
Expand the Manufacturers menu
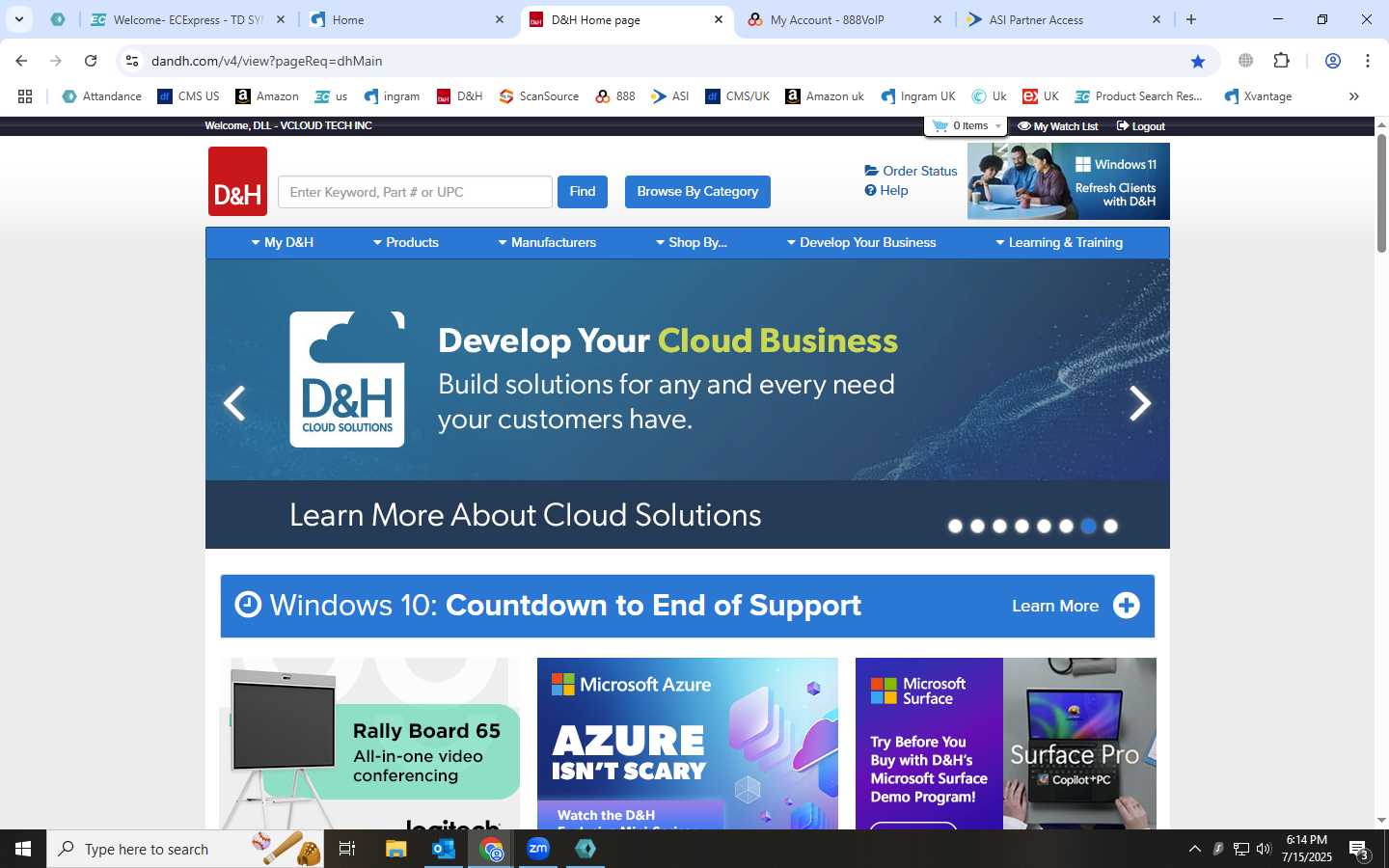[547, 243]
